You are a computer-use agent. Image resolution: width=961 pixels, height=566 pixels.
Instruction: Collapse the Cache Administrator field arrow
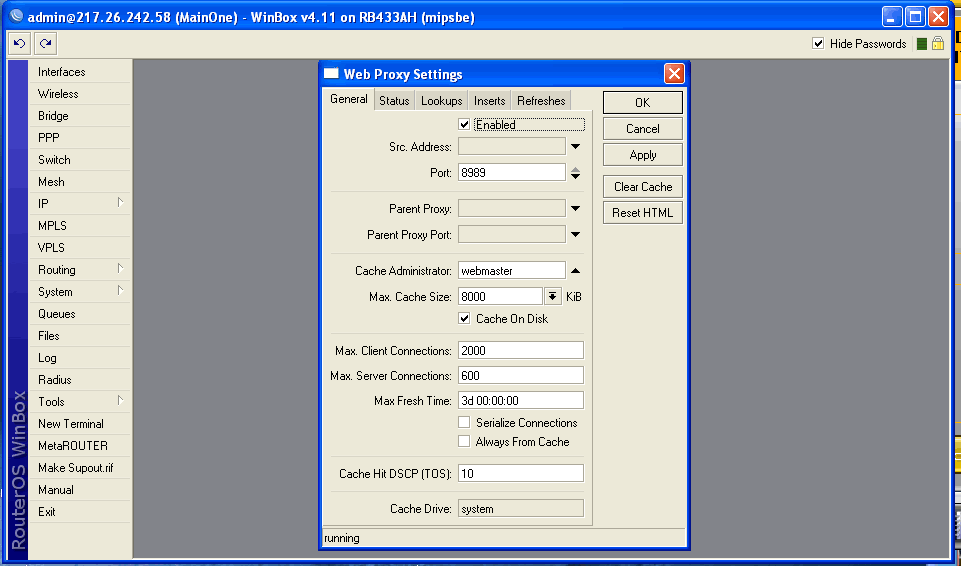pos(575,271)
